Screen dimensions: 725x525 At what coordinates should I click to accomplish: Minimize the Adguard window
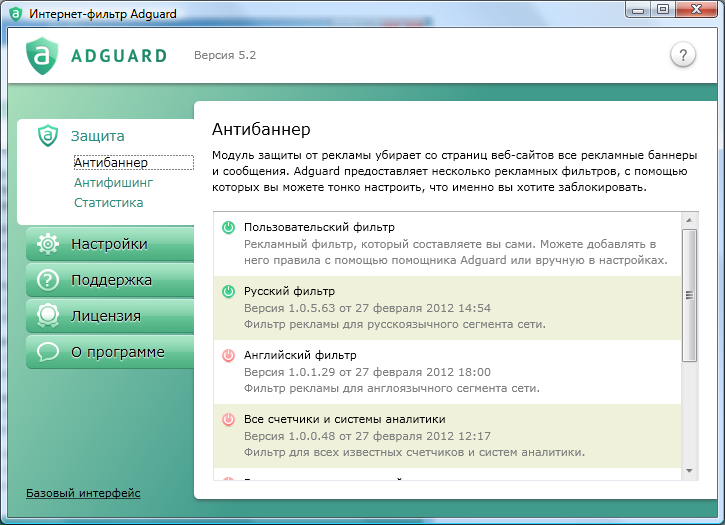[x=638, y=9]
